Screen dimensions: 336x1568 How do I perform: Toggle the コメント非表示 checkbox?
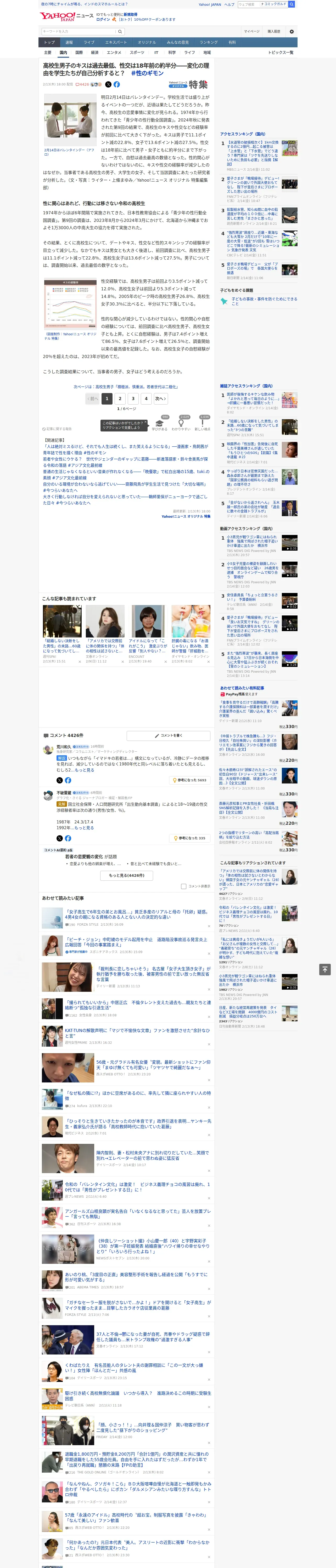(183, 886)
